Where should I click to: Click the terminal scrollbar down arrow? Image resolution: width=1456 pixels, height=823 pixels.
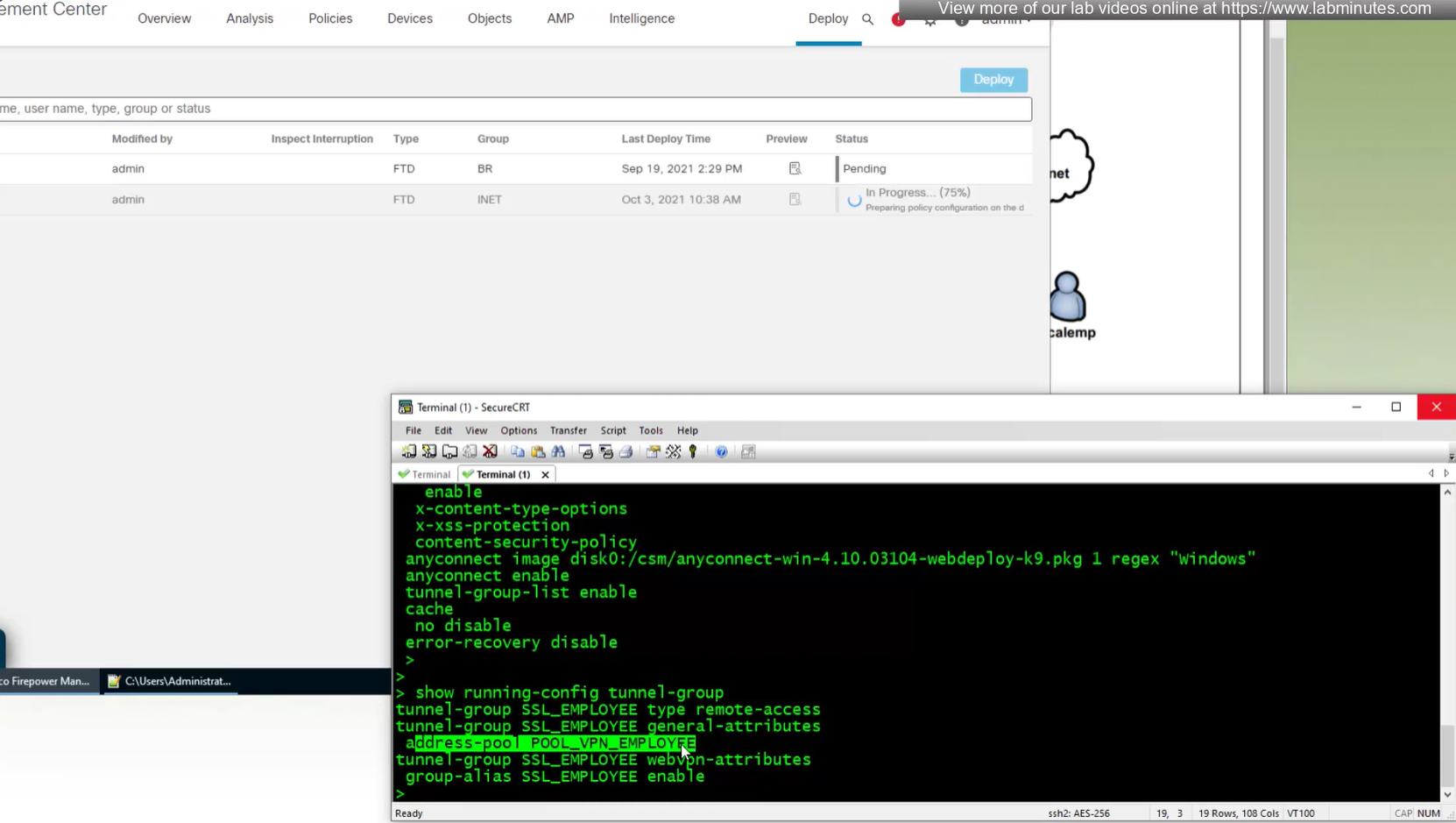point(1447,794)
